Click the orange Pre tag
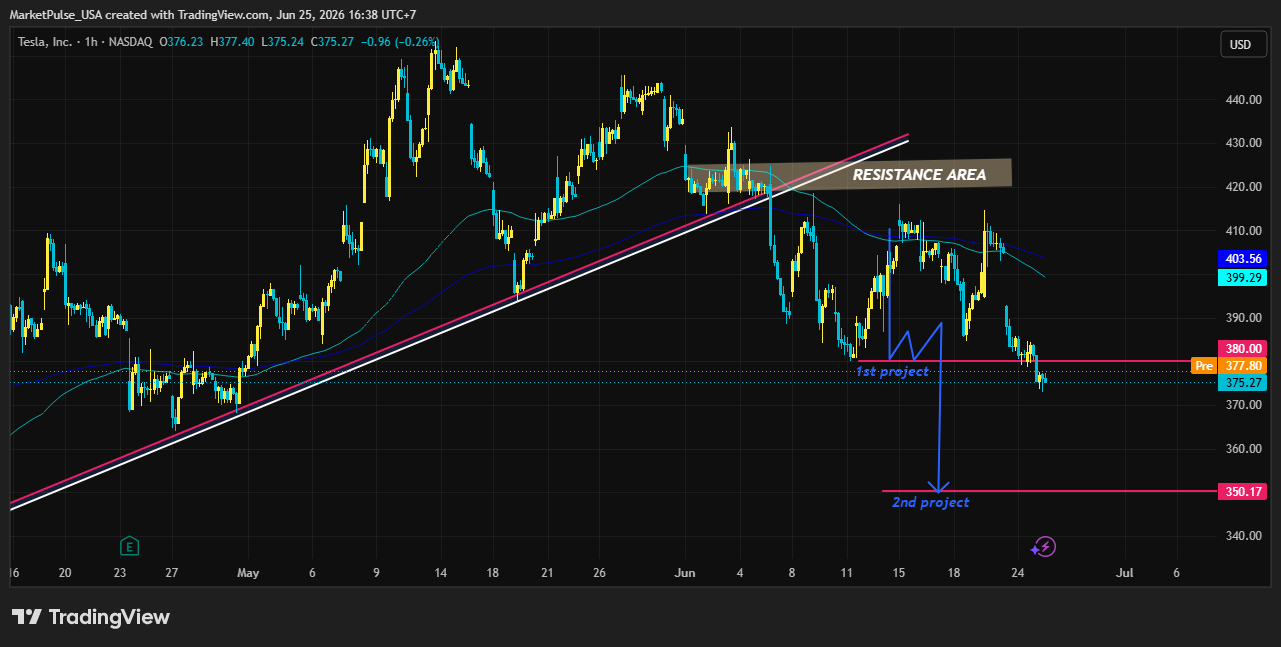The height and width of the screenshot is (647, 1281). pyautogui.click(x=1204, y=366)
